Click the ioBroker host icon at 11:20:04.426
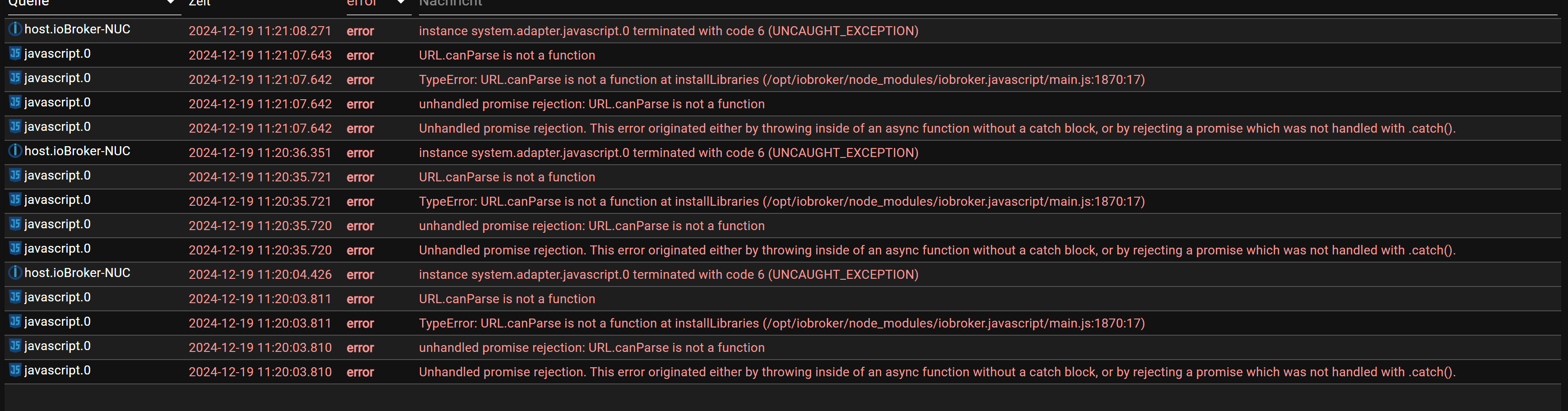 [x=15, y=272]
